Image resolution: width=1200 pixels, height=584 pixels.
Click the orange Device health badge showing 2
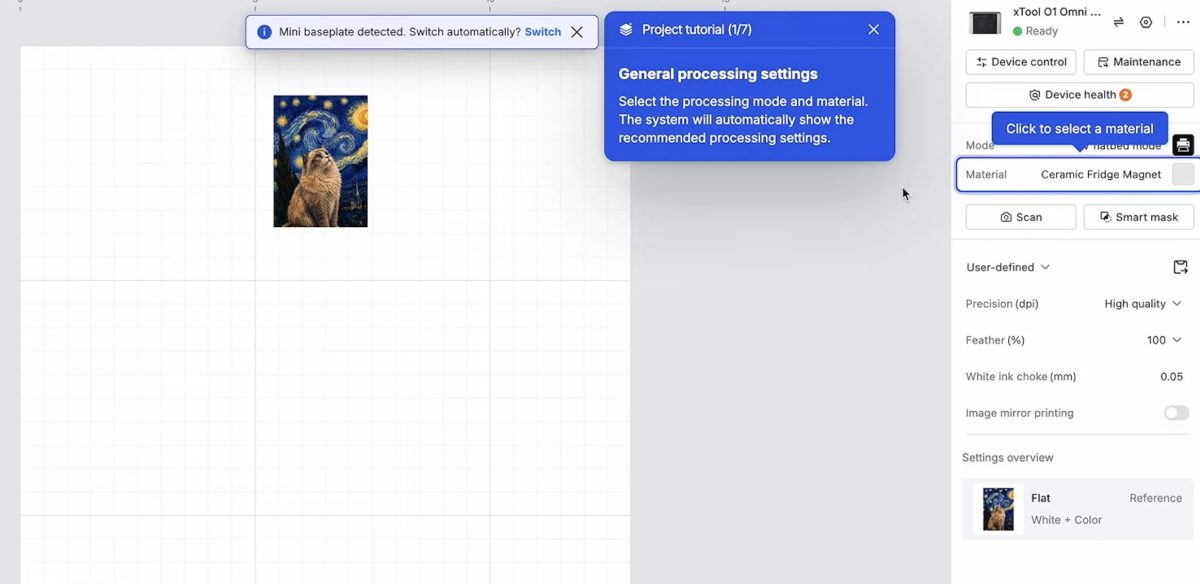coord(1125,95)
